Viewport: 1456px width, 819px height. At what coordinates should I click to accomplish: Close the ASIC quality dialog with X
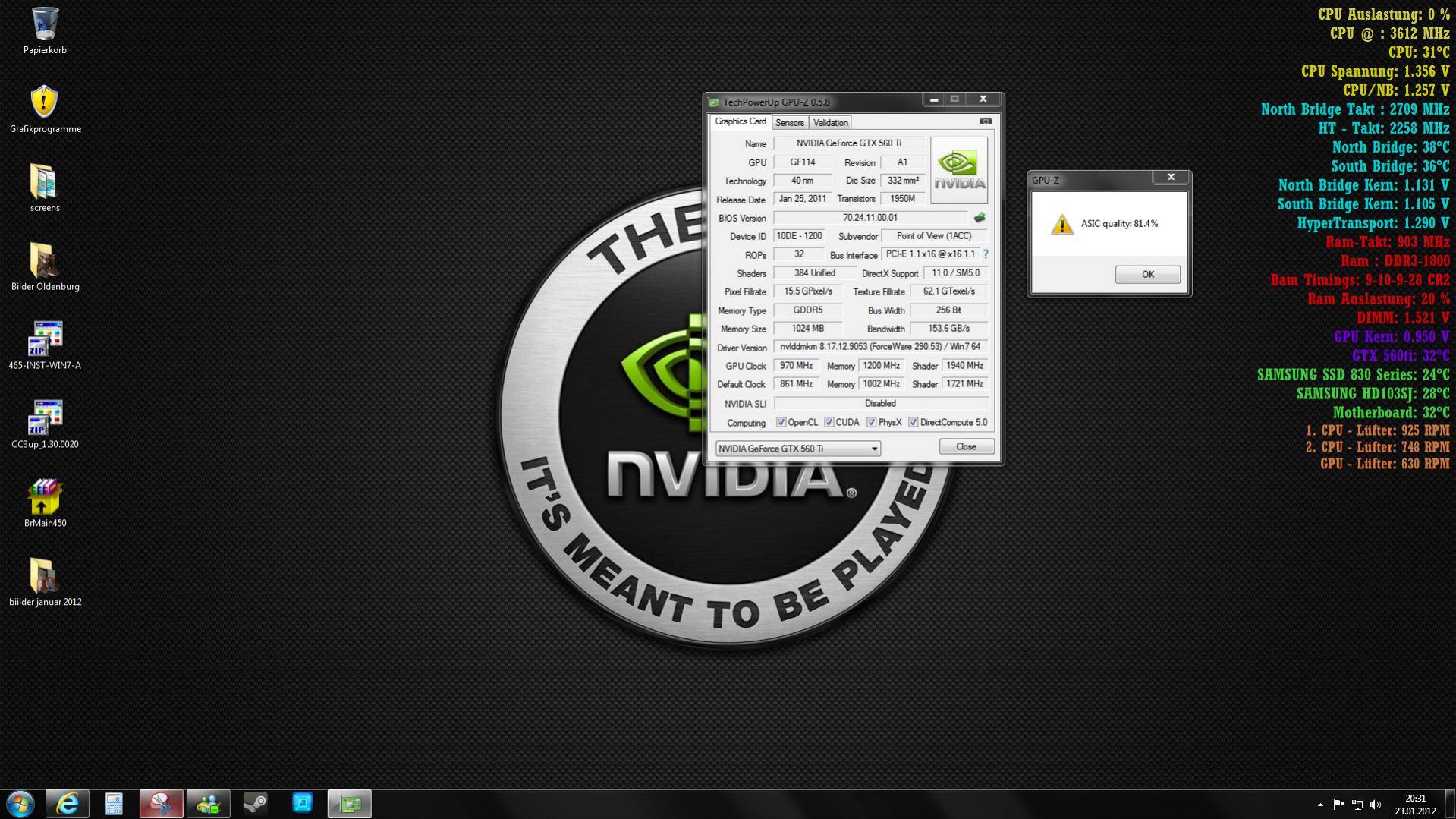pyautogui.click(x=1171, y=177)
